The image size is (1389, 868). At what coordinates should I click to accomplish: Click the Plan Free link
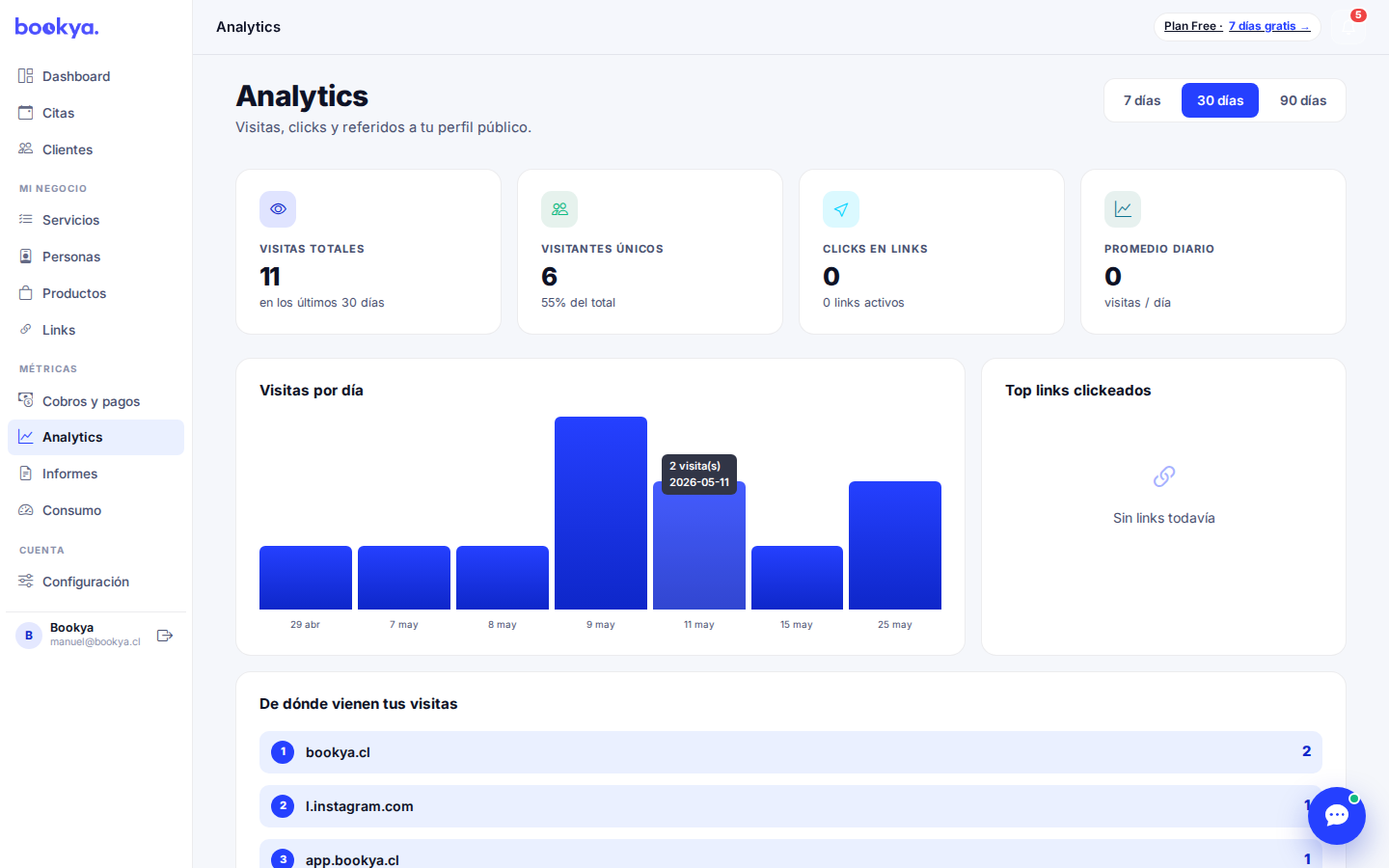pyautogui.click(x=1193, y=26)
